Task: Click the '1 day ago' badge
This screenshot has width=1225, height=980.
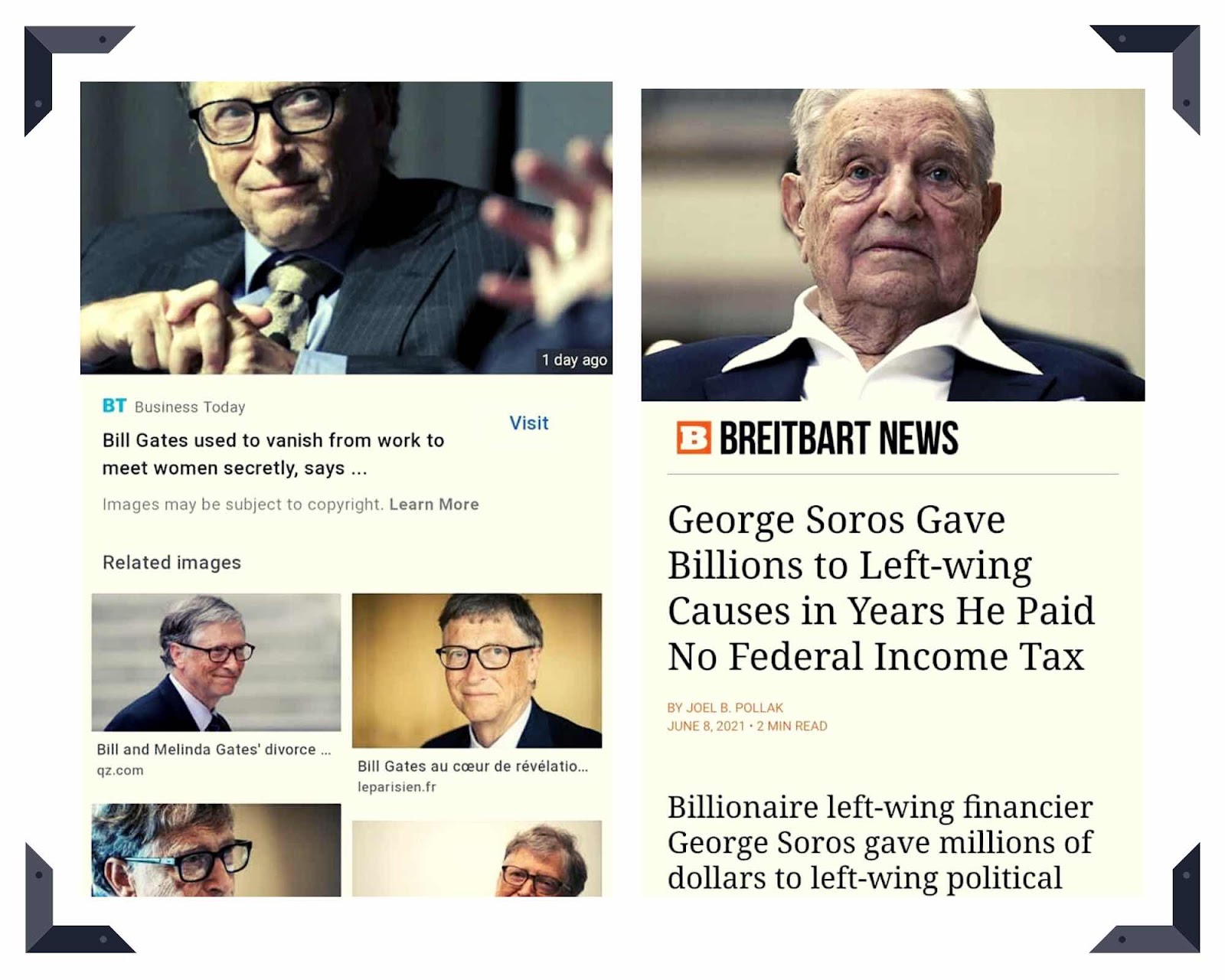Action: (x=574, y=360)
